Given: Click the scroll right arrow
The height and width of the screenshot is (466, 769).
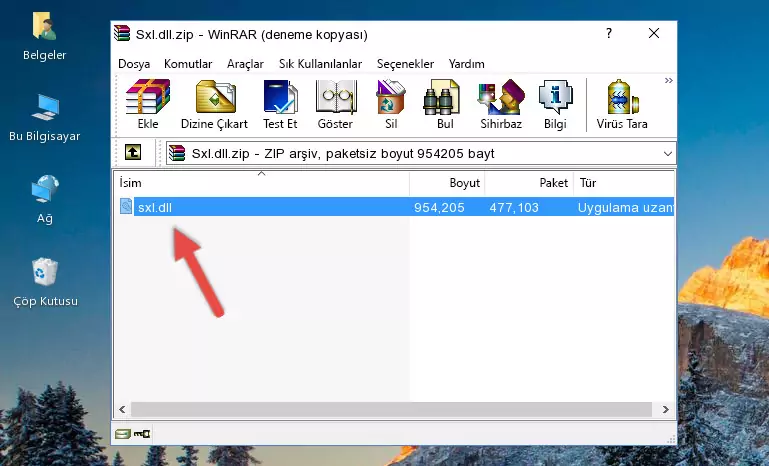Looking at the screenshot, I should [x=666, y=409].
